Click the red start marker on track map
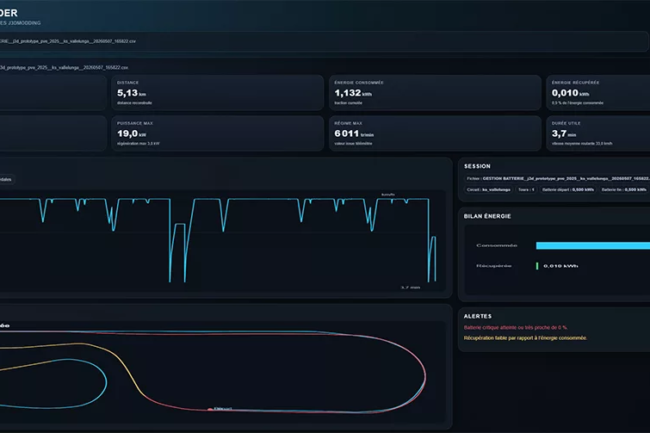This screenshot has height=433, width=650. pyautogui.click(x=210, y=409)
